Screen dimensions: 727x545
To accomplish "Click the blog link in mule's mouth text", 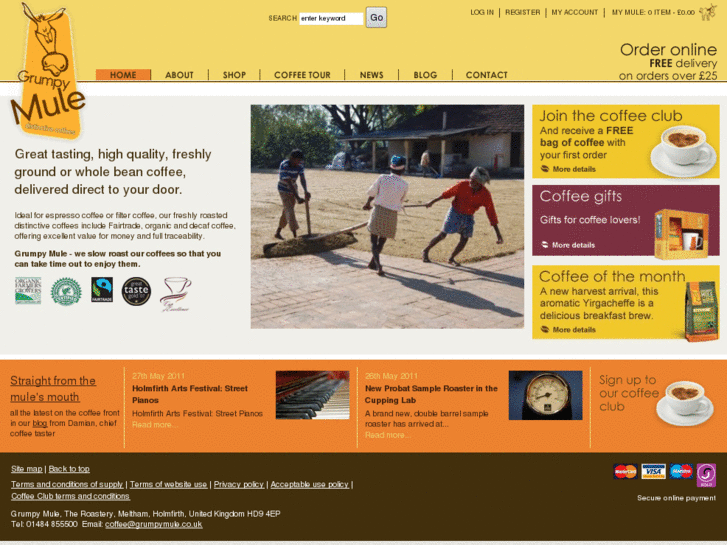I will [x=40, y=423].
